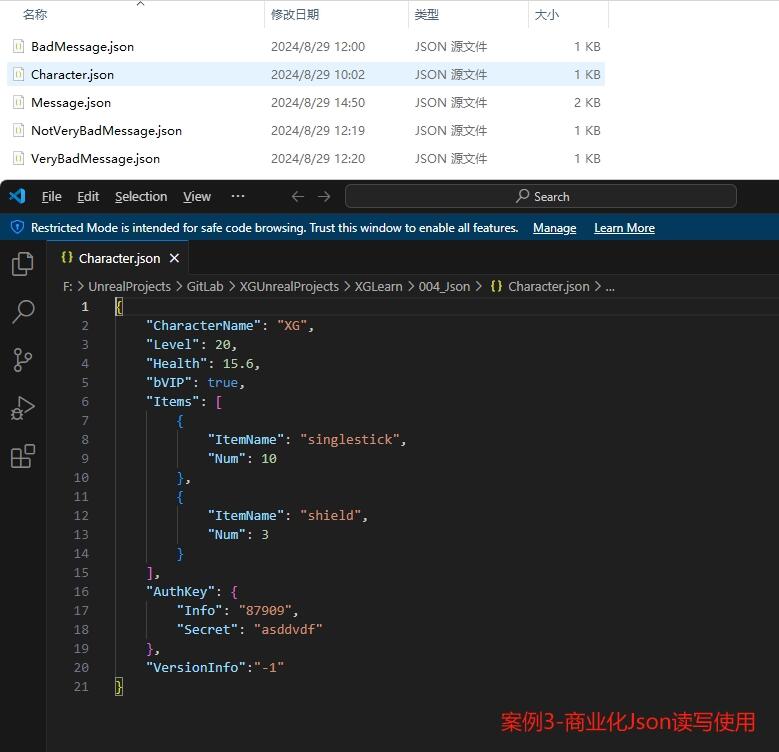Click the "CharacterName" key on line 2

coord(203,326)
